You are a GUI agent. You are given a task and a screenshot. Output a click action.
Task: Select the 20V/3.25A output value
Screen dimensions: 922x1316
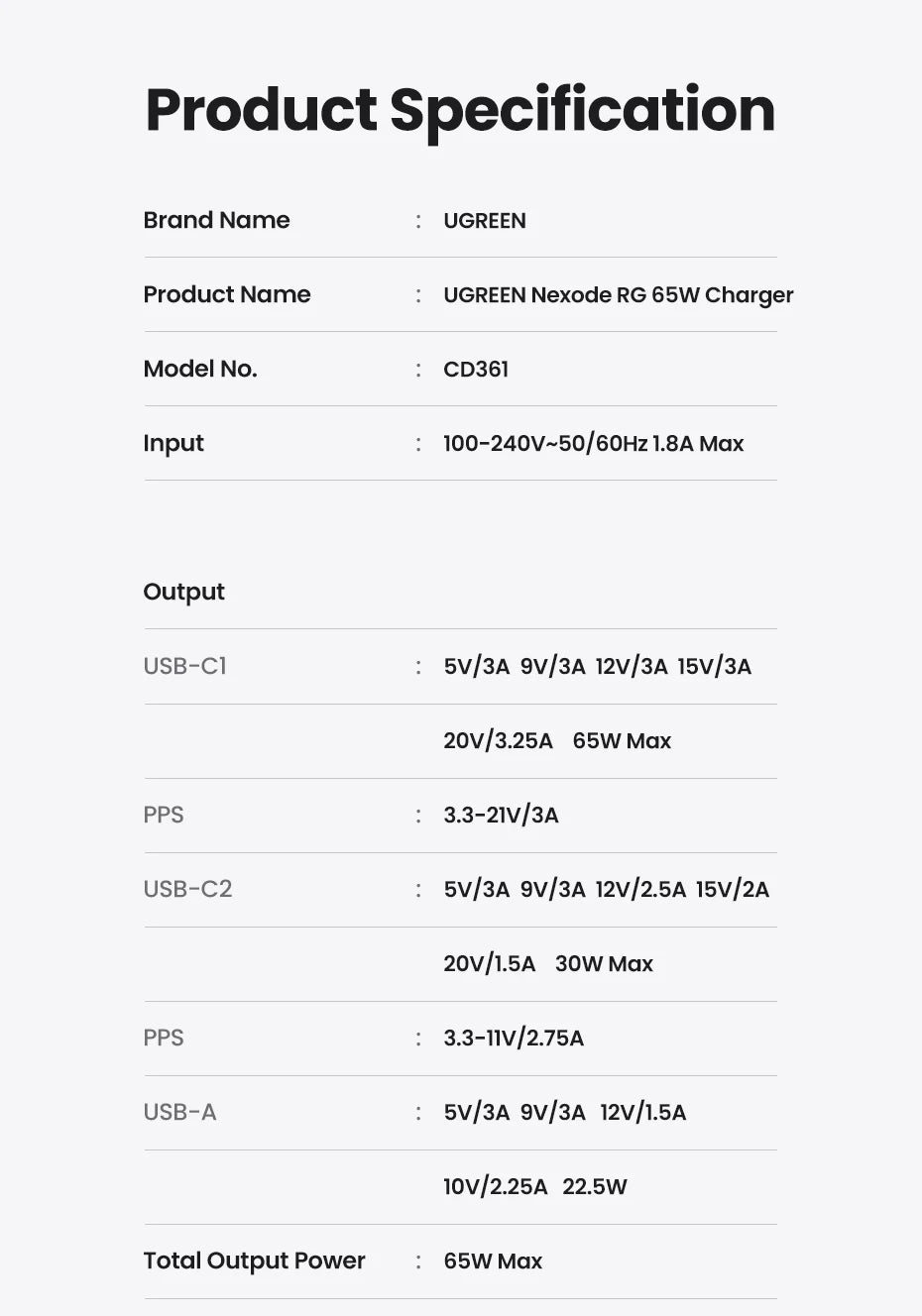(498, 741)
